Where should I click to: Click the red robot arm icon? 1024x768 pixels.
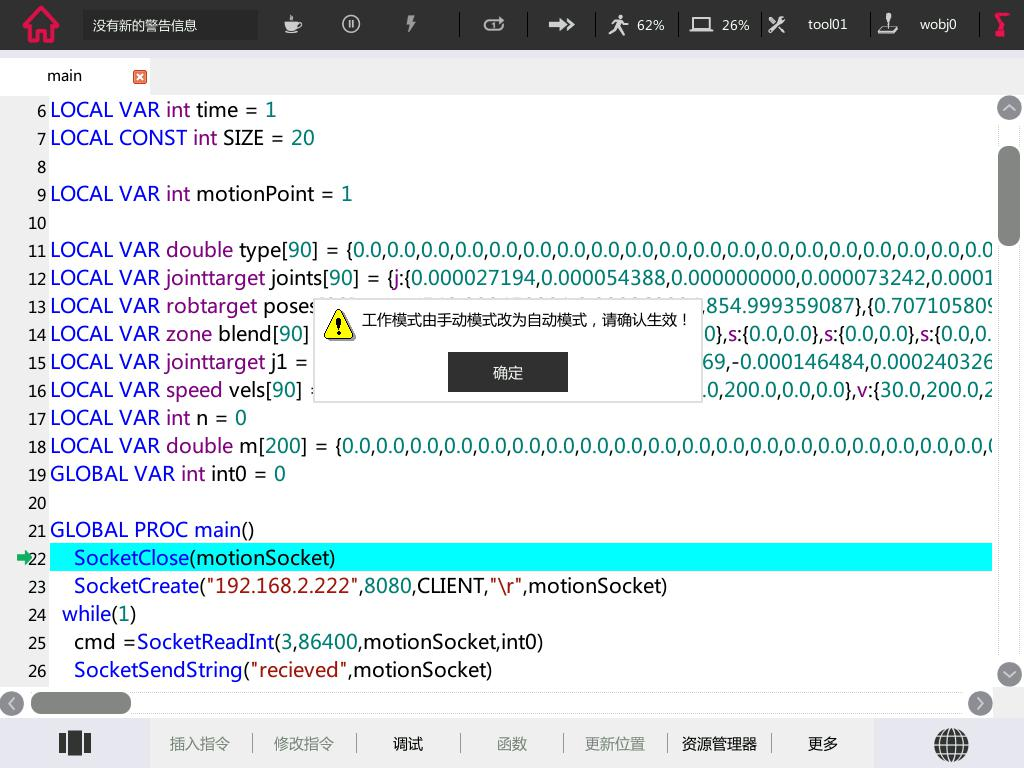point(1001,25)
